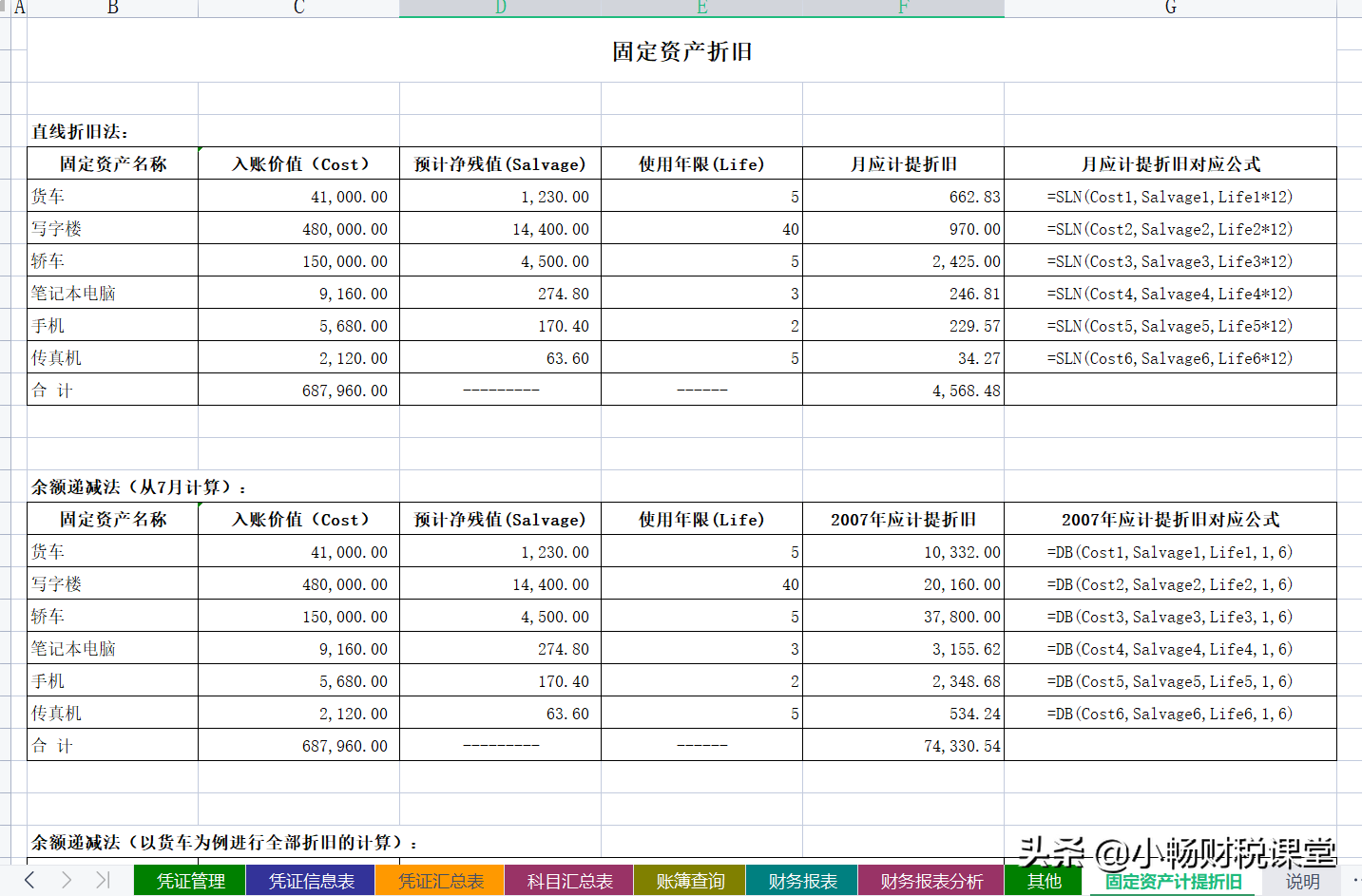Open the 科目汇总表 sheet tab
Screen dimensions: 1362x896
[x=567, y=881]
